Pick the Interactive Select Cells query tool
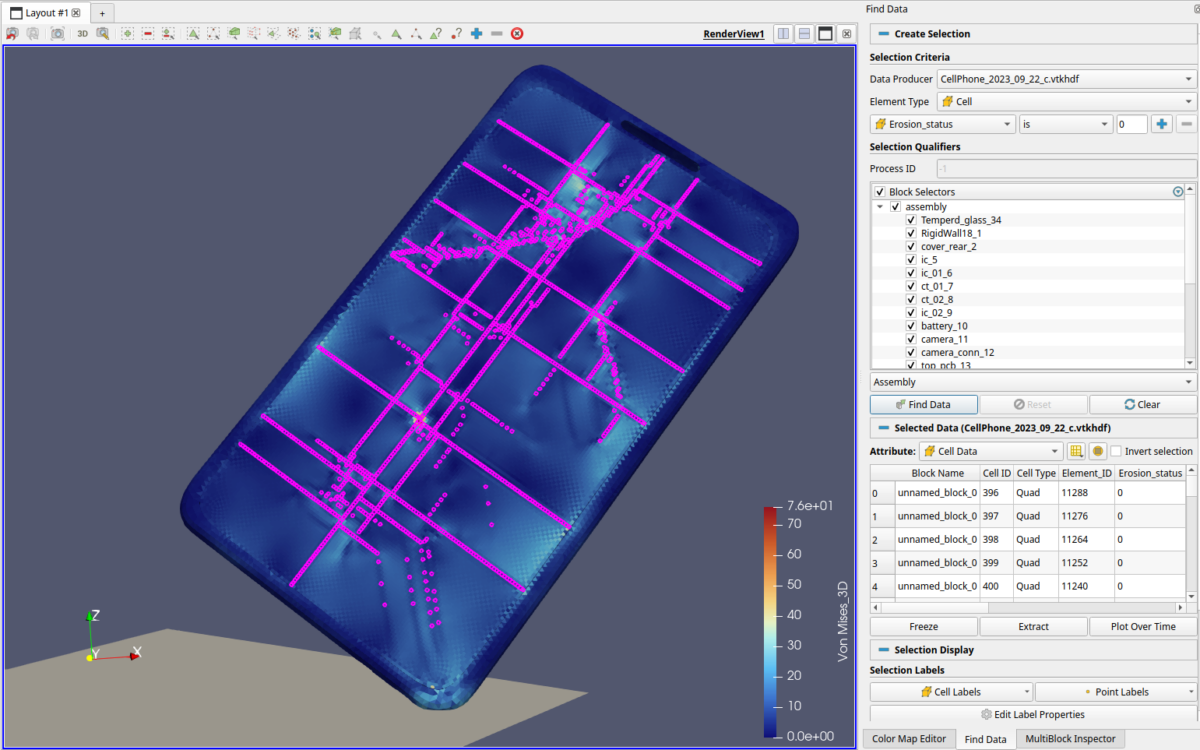 [x=395, y=33]
